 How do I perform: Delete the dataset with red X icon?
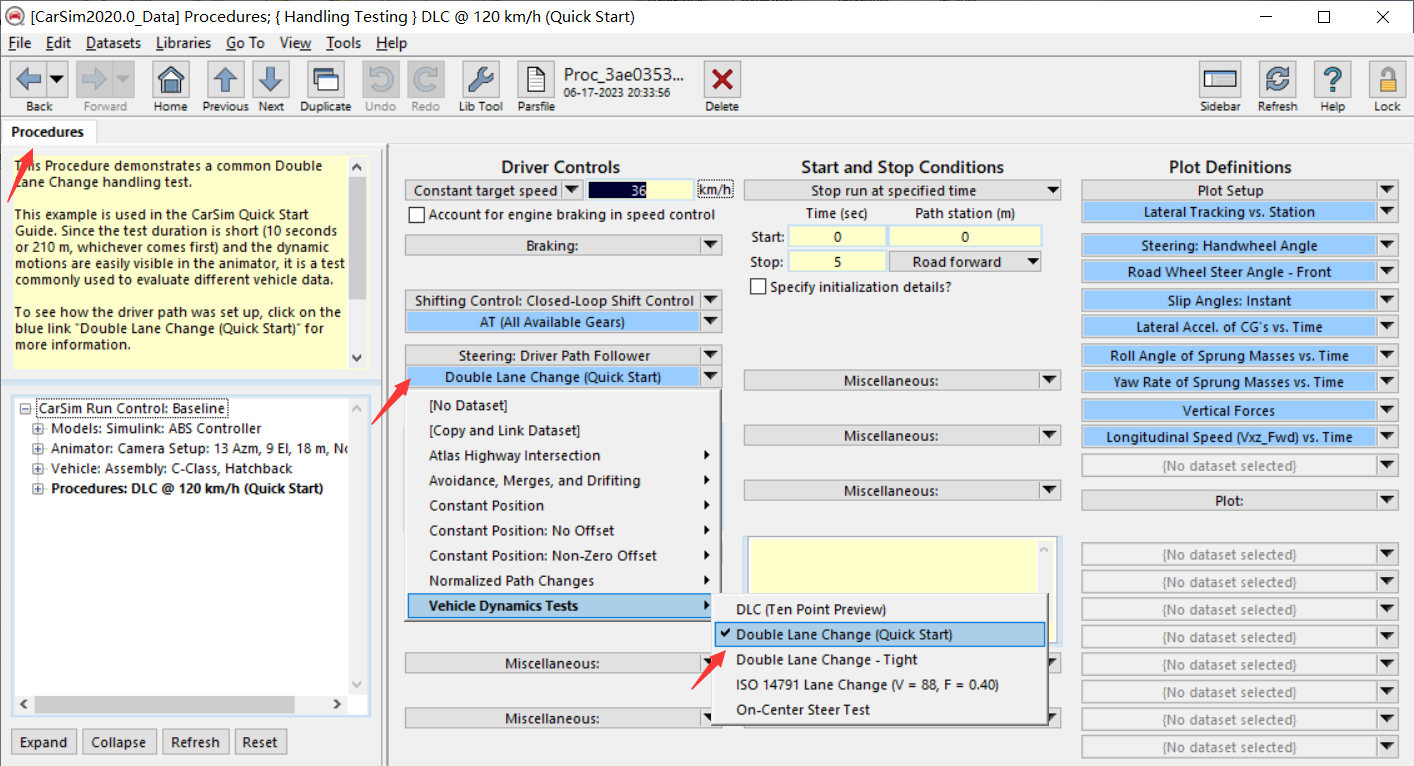click(722, 80)
